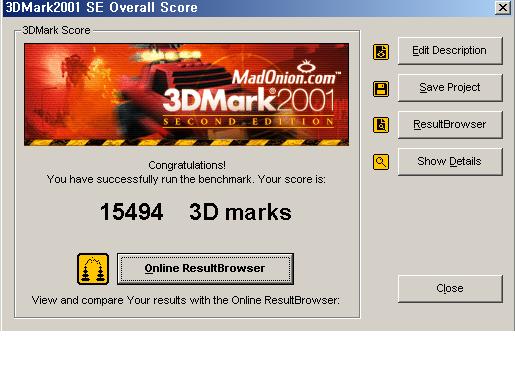Launch the Online ResultBrowser button
The width and height of the screenshot is (515, 384).
205,269
